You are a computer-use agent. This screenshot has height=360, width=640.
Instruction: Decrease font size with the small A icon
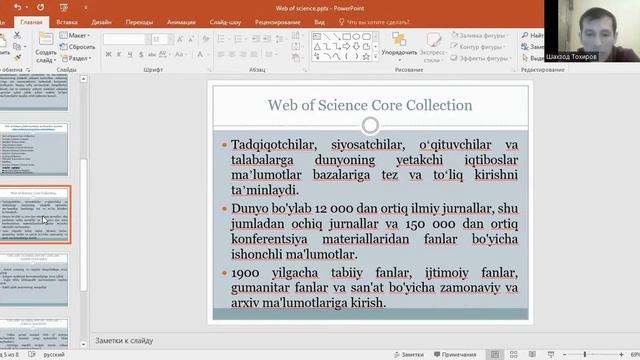pyautogui.click(x=191, y=39)
